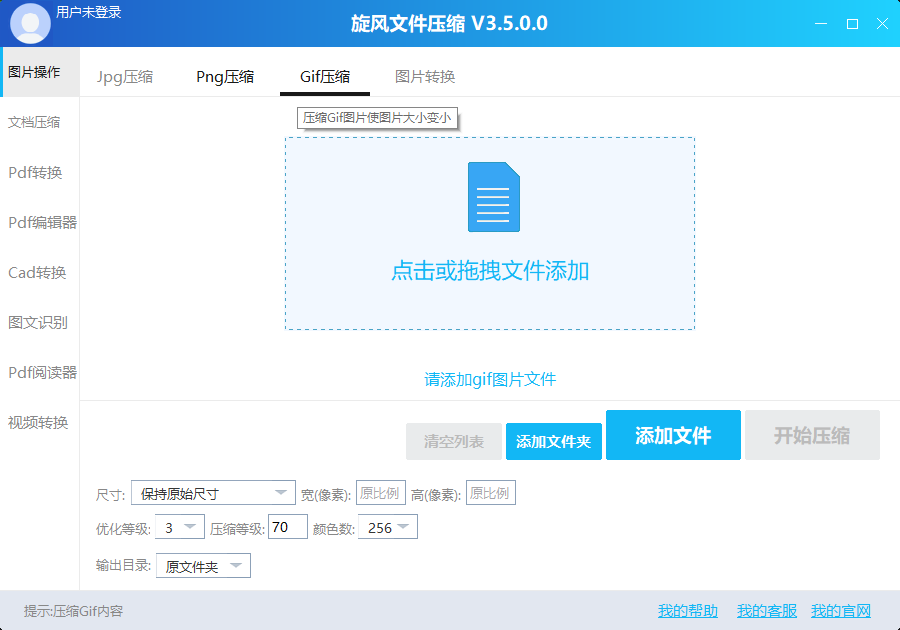Go to Cad转换 in the sidebar
The image size is (900, 630).
[37, 272]
